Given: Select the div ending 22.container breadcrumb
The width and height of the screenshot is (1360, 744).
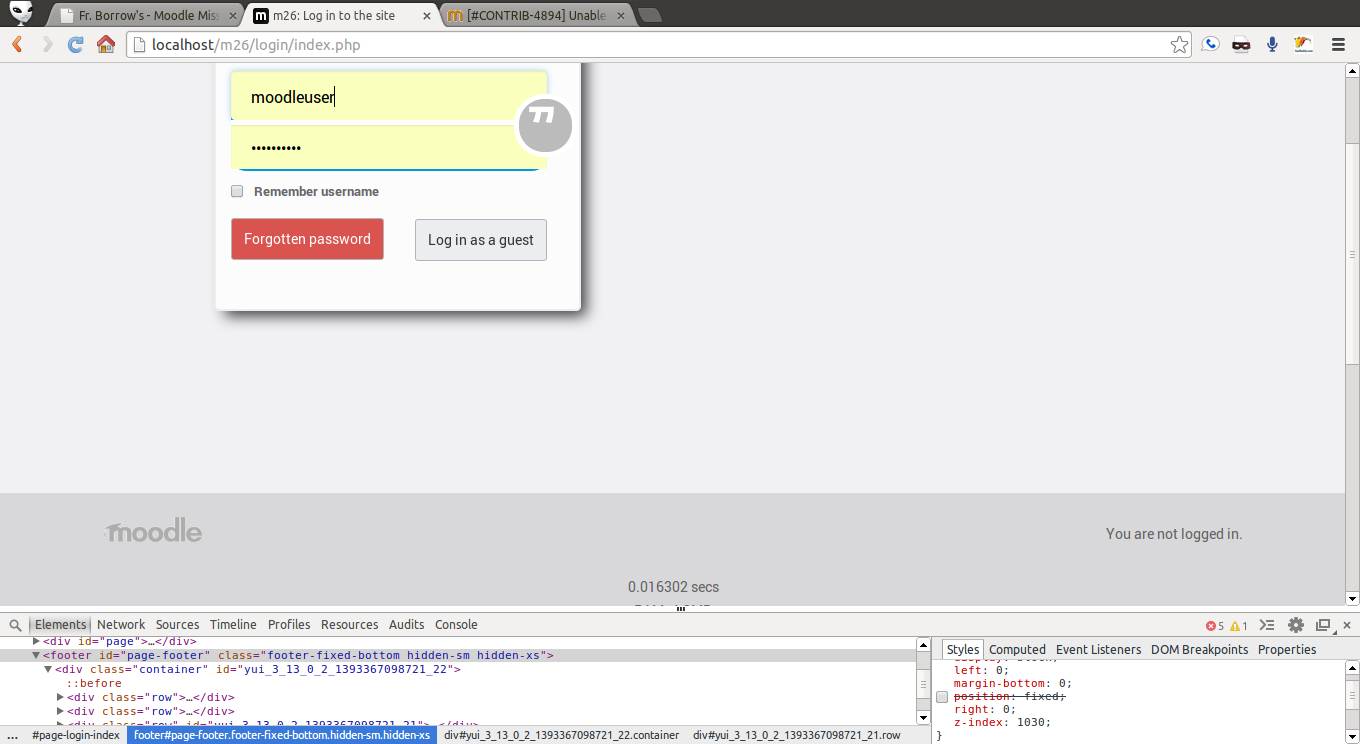Looking at the screenshot, I should [x=561, y=735].
